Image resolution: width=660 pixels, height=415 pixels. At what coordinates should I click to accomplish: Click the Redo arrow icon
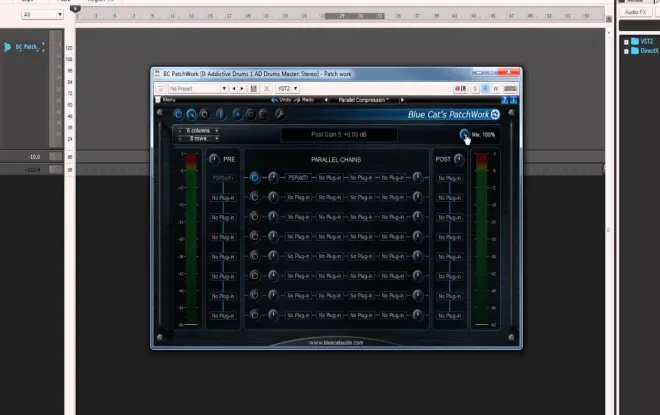[297, 100]
